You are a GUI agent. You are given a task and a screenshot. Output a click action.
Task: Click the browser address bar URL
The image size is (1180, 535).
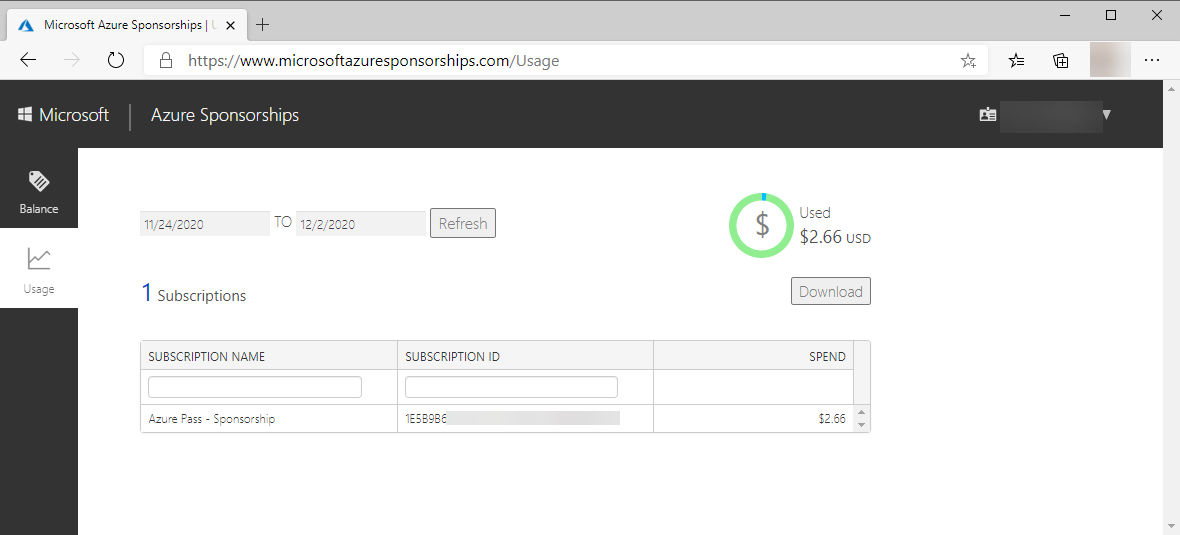click(x=373, y=61)
